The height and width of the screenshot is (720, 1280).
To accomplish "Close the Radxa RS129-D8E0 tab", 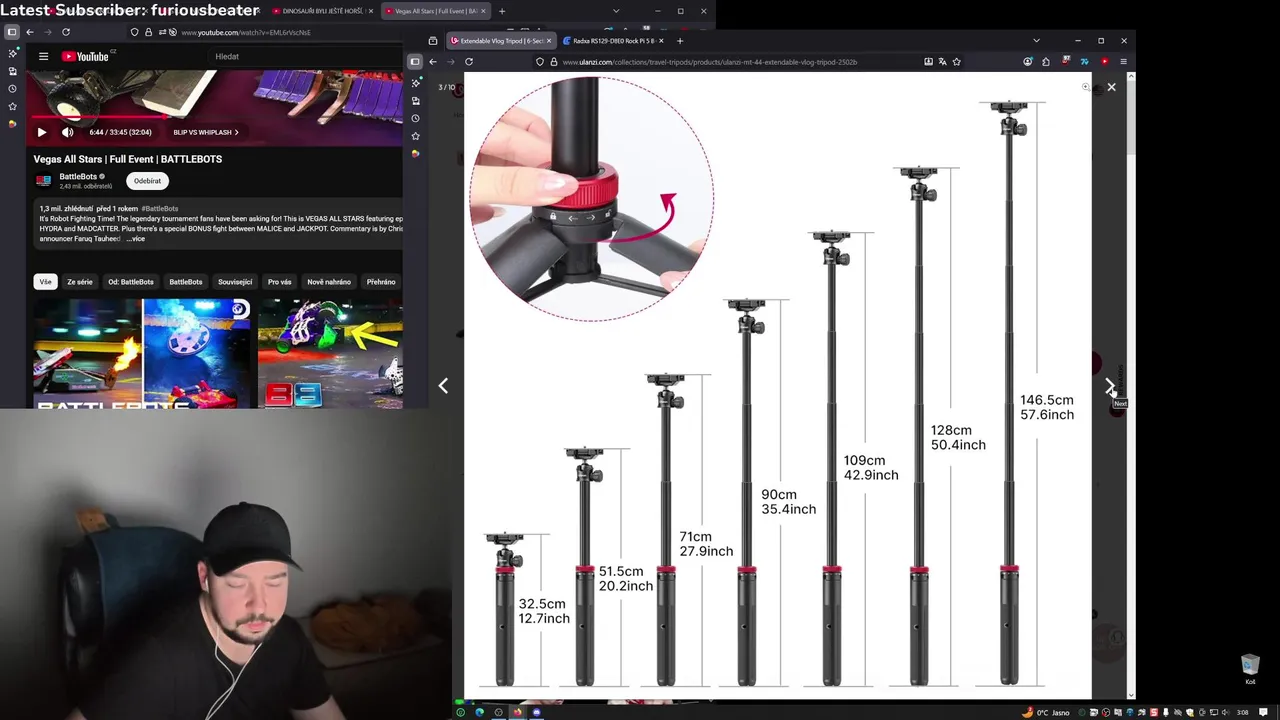I will (661, 41).
